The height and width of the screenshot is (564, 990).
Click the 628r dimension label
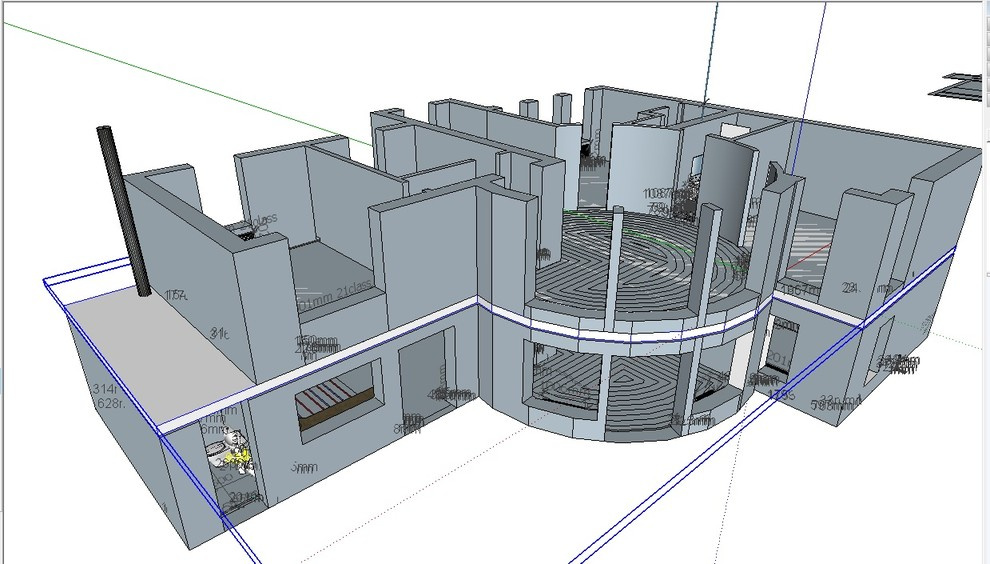pyautogui.click(x=108, y=403)
